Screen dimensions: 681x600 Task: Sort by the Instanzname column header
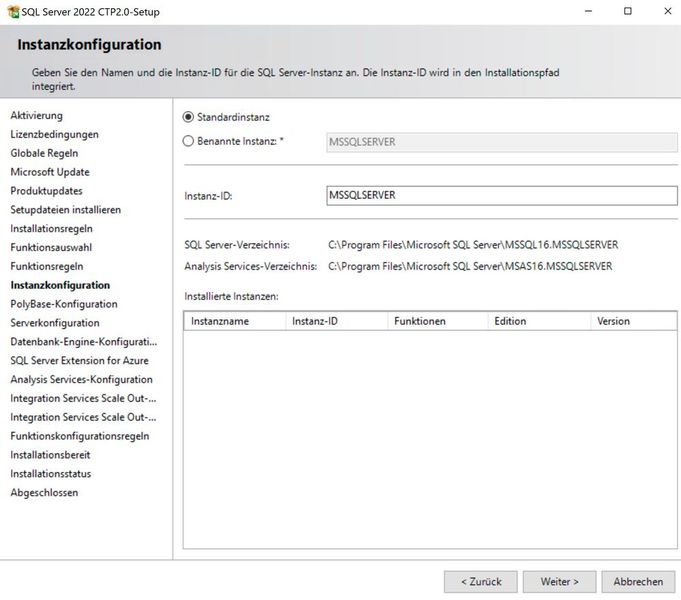[x=235, y=321]
